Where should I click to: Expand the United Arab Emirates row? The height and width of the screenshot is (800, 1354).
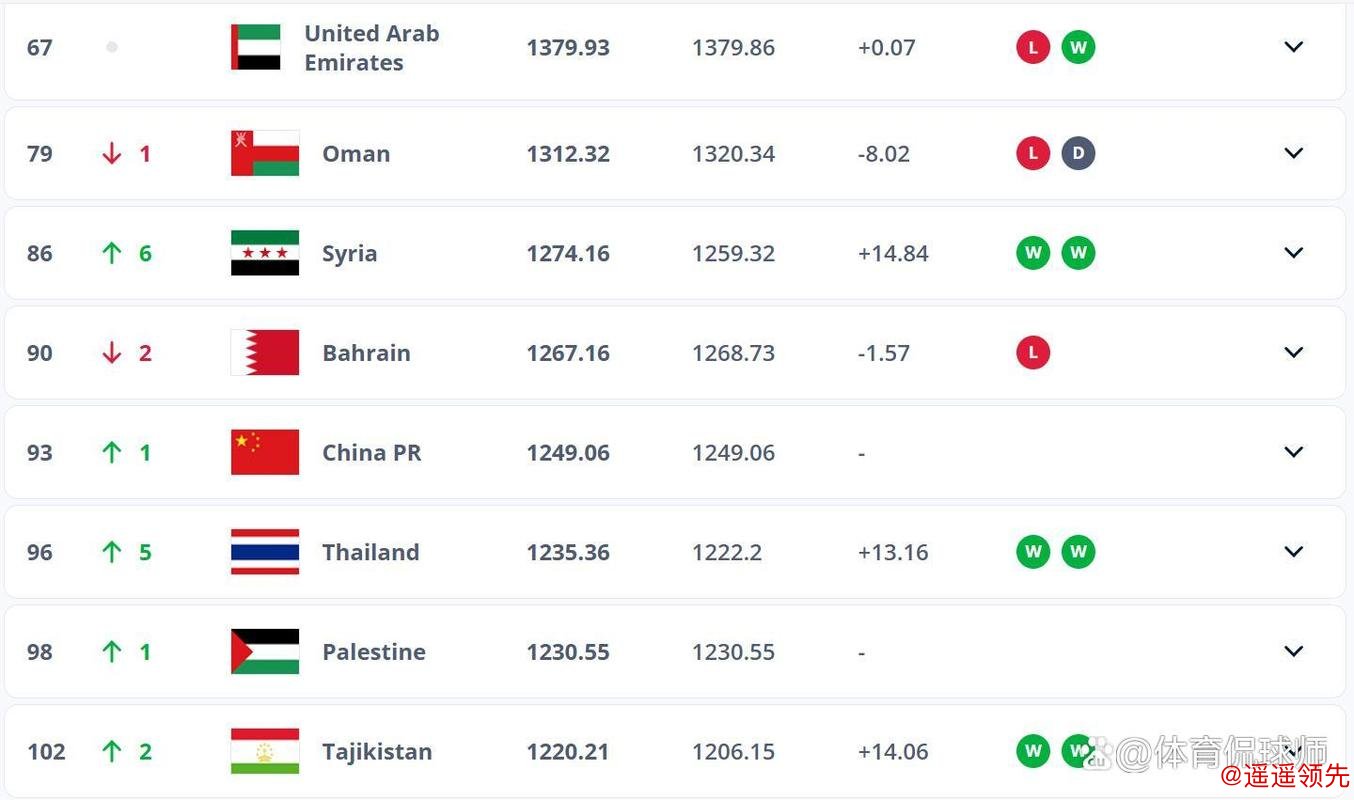pos(1294,47)
